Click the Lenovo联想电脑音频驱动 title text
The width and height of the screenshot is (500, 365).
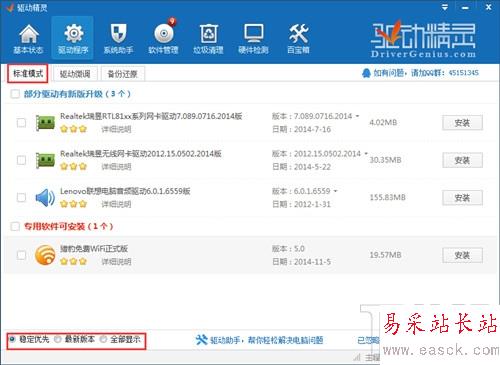tap(125, 191)
